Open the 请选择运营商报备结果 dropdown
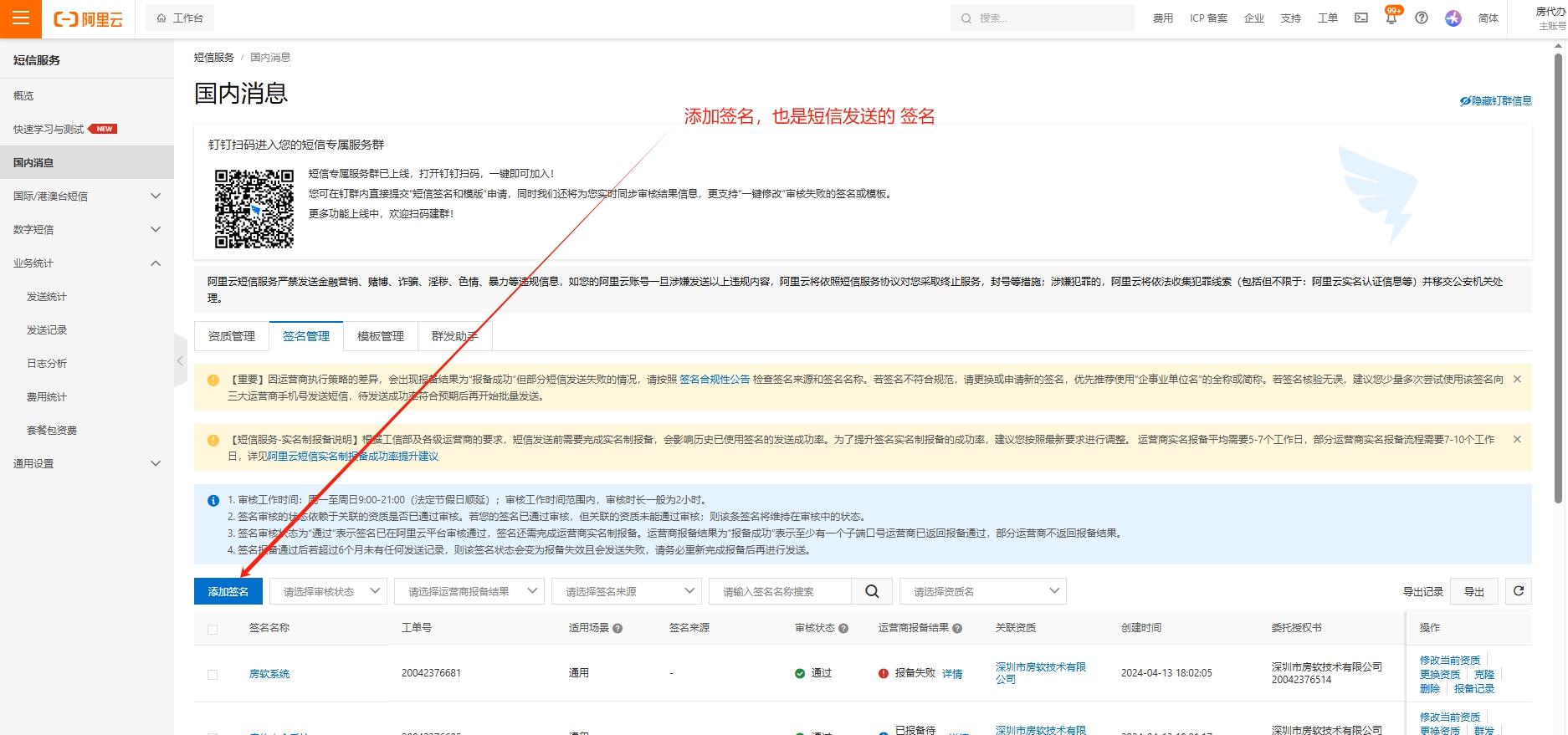 pyautogui.click(x=469, y=591)
